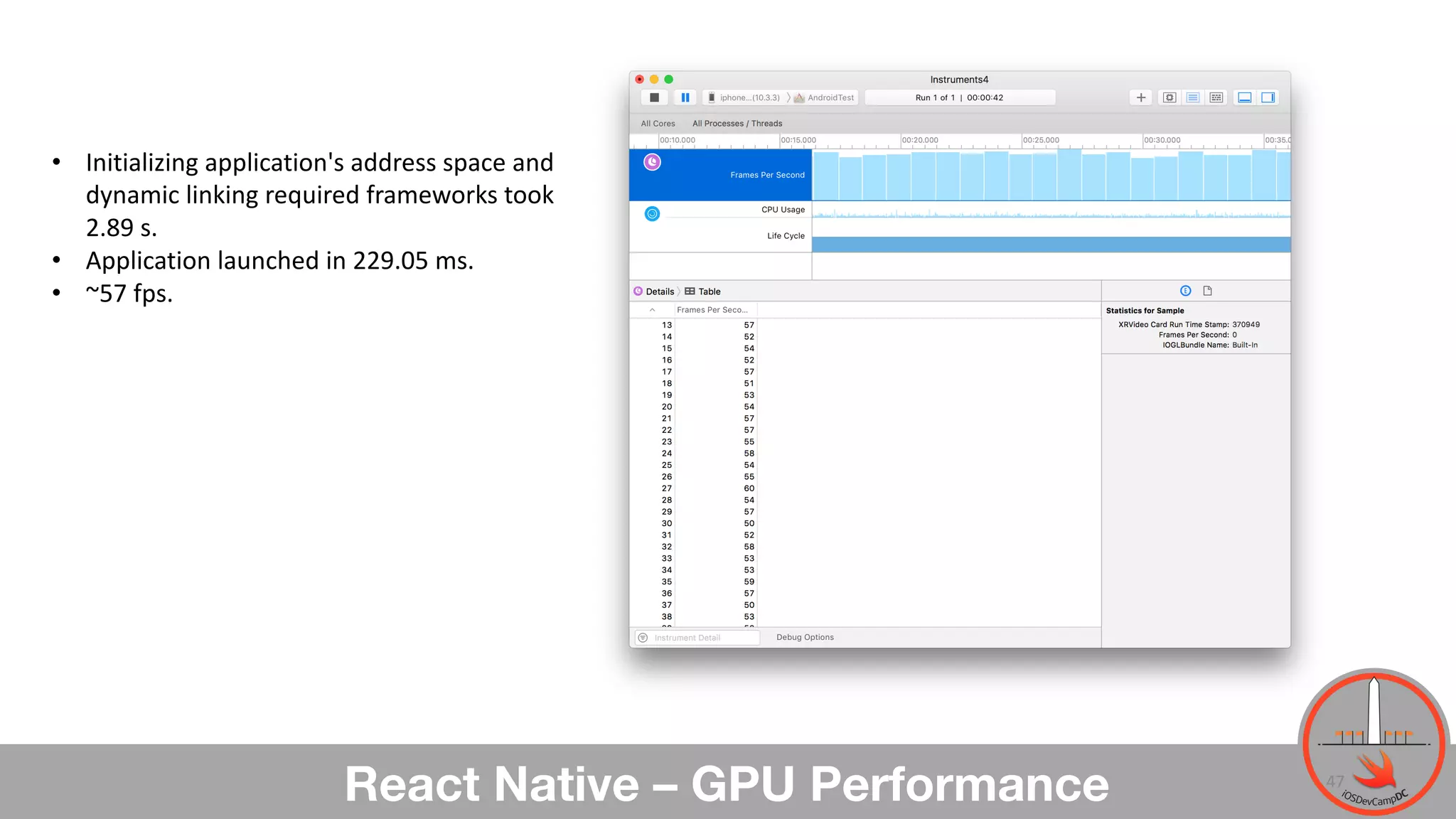
Task: Pause the recording in Instruments
Action: coord(685,97)
